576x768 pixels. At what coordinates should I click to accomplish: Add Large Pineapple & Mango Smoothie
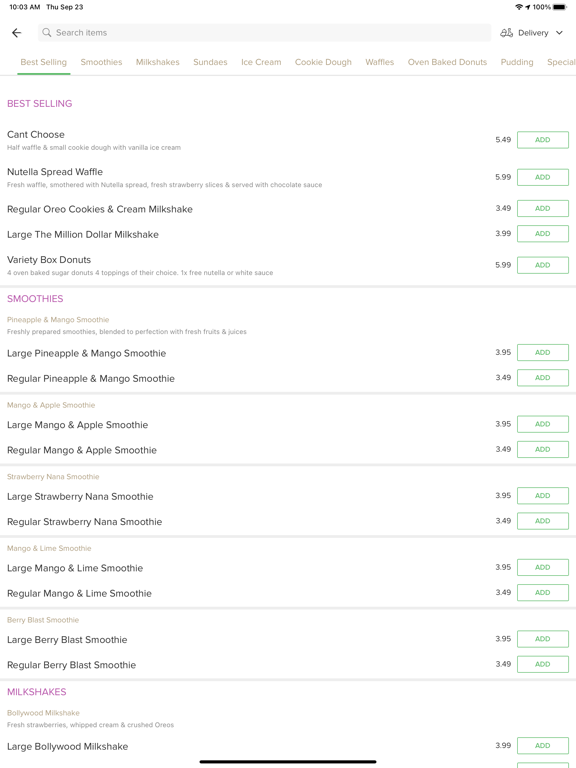point(543,353)
